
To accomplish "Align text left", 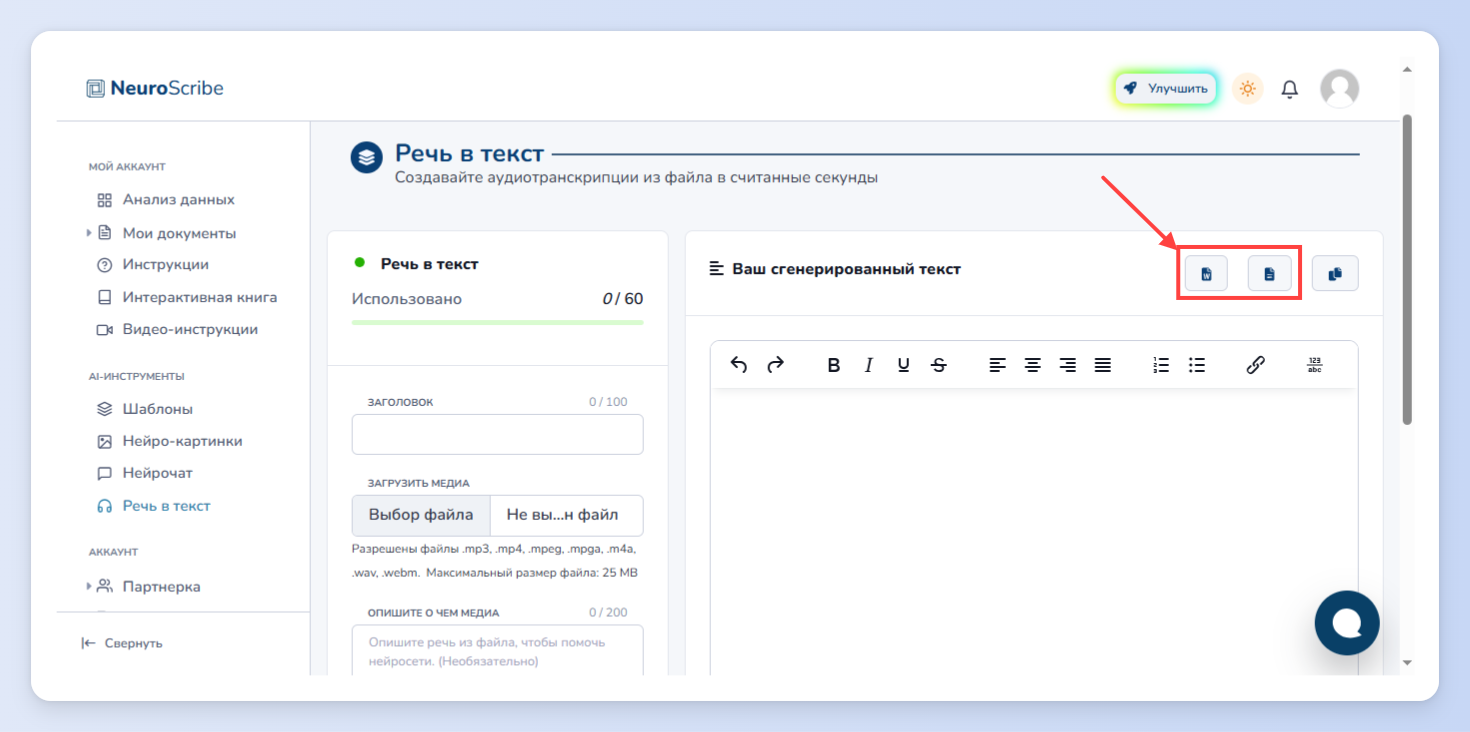I will pos(998,365).
